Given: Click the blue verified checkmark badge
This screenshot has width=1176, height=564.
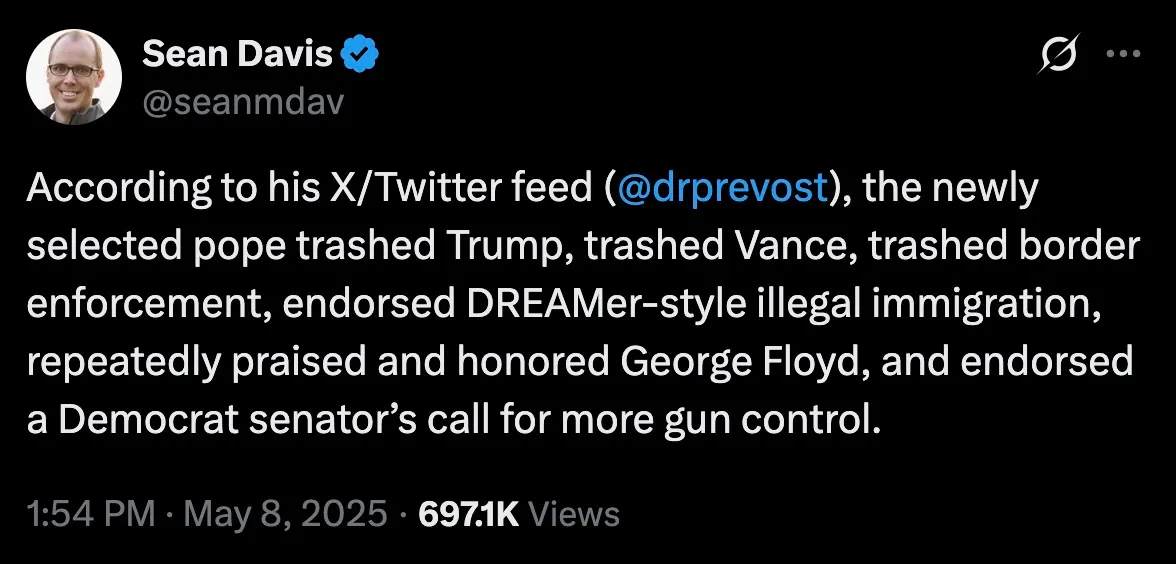Looking at the screenshot, I should coord(361,54).
